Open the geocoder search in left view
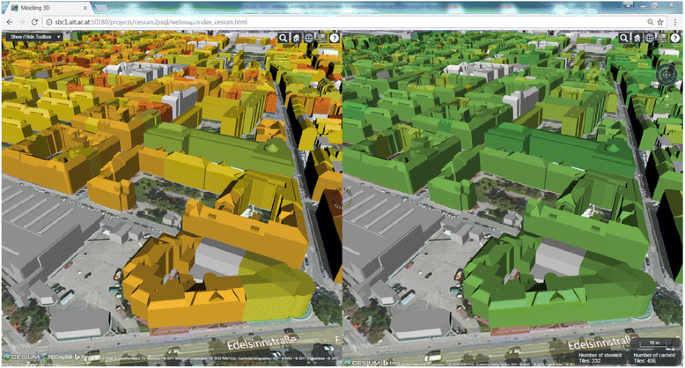The width and height of the screenshot is (685, 368). click(x=283, y=38)
